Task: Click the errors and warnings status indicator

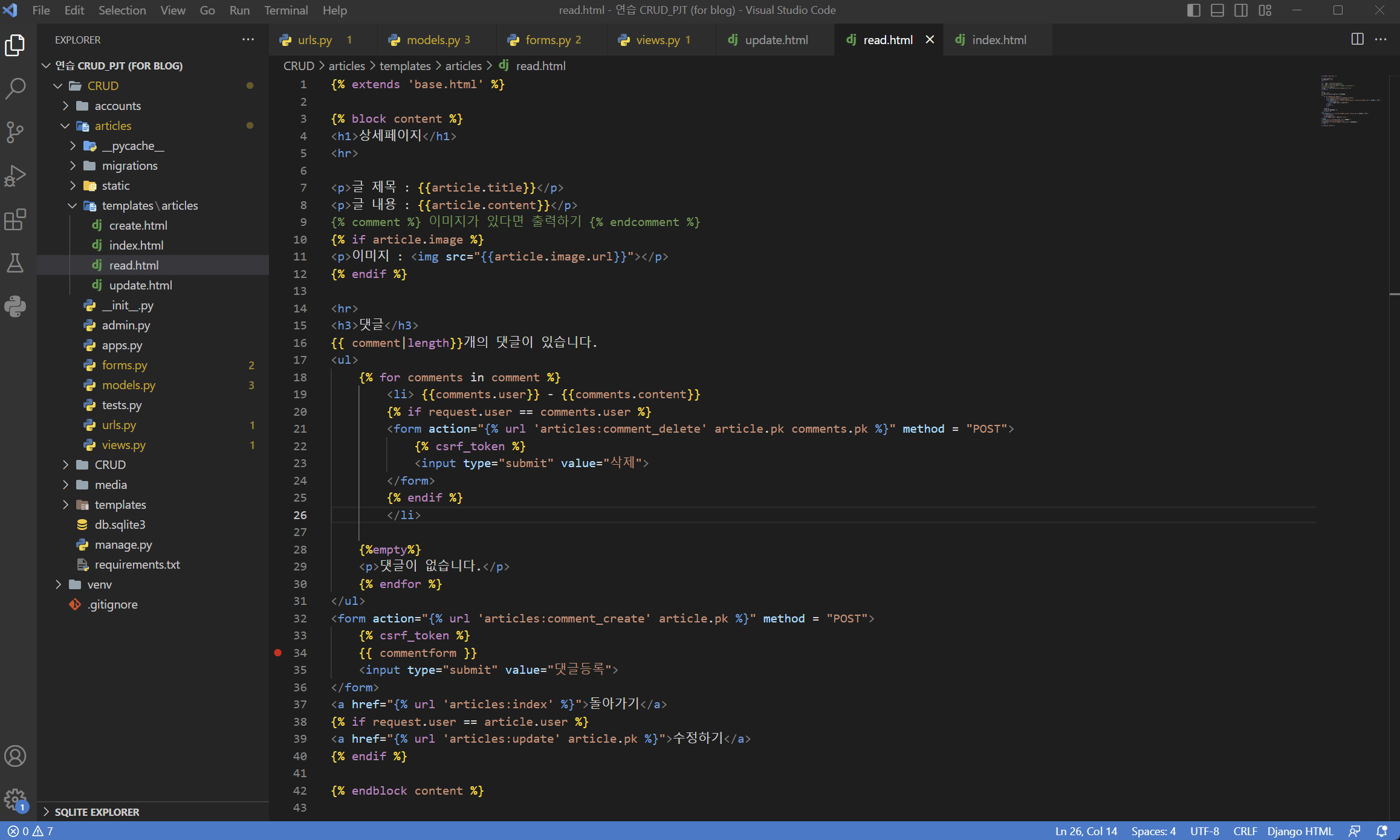Action: click(30, 831)
